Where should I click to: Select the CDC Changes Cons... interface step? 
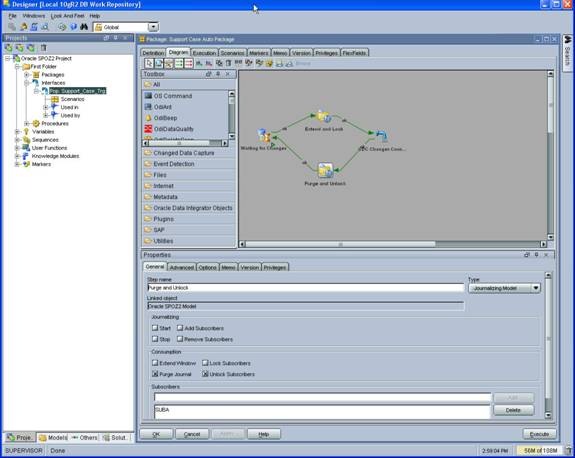tap(381, 136)
